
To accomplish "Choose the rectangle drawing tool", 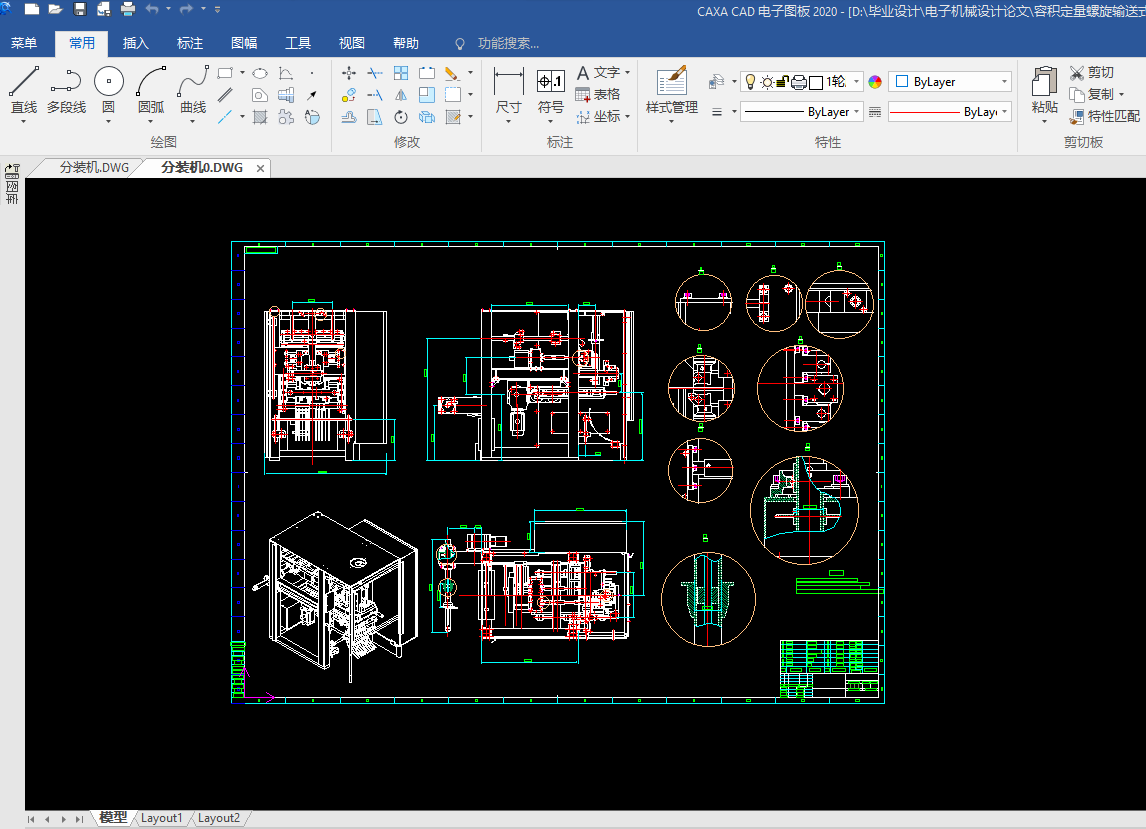I will [x=225, y=73].
